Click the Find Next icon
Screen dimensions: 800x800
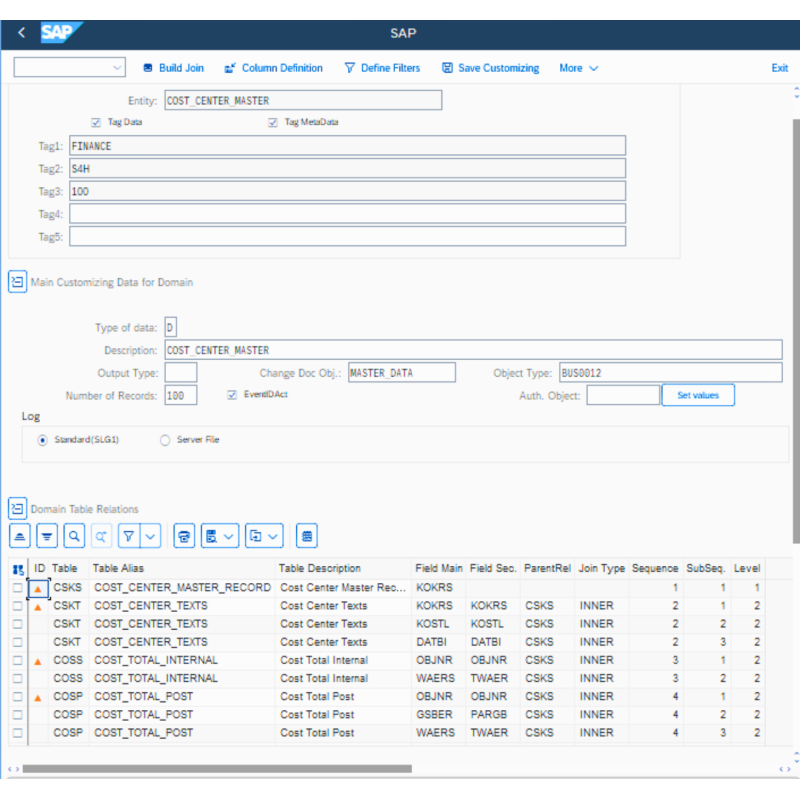[x=100, y=536]
